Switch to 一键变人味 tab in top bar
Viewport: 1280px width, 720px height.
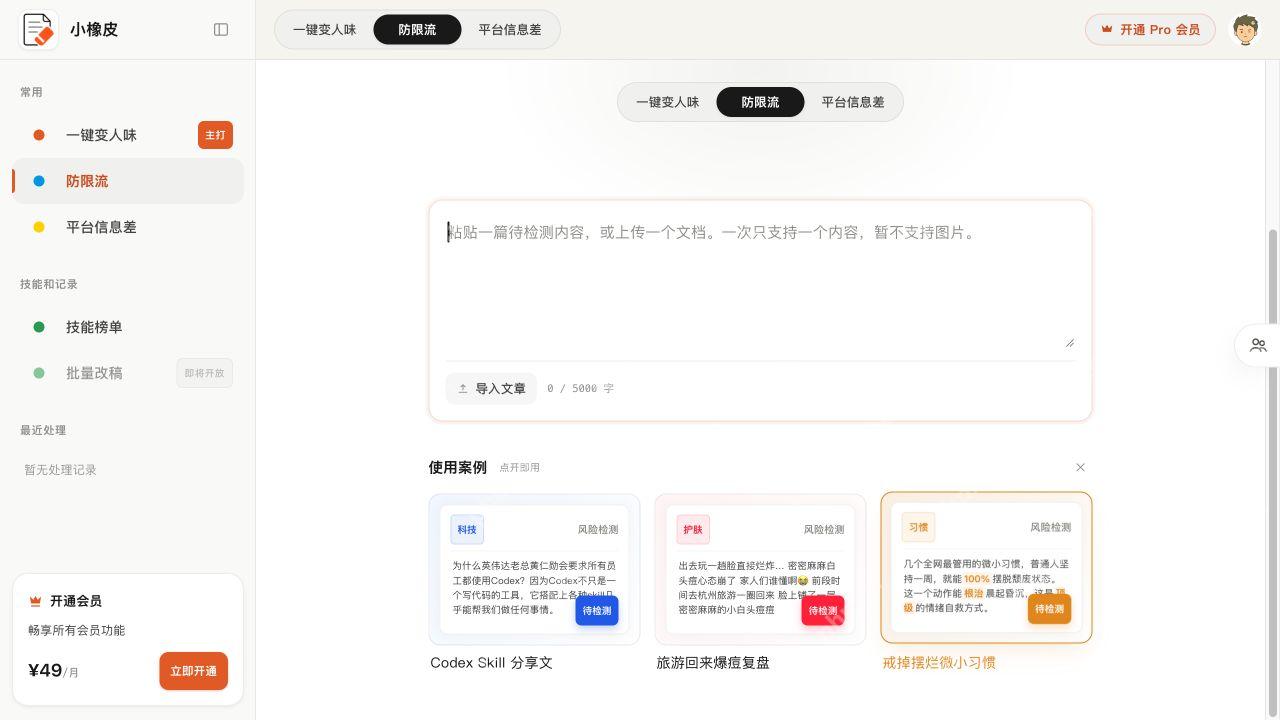325,30
